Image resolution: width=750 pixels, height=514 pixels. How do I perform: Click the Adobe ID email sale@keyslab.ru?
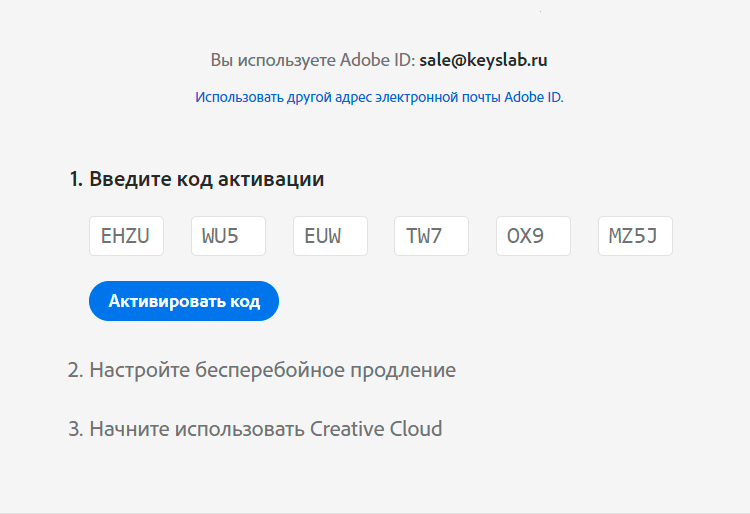click(483, 60)
